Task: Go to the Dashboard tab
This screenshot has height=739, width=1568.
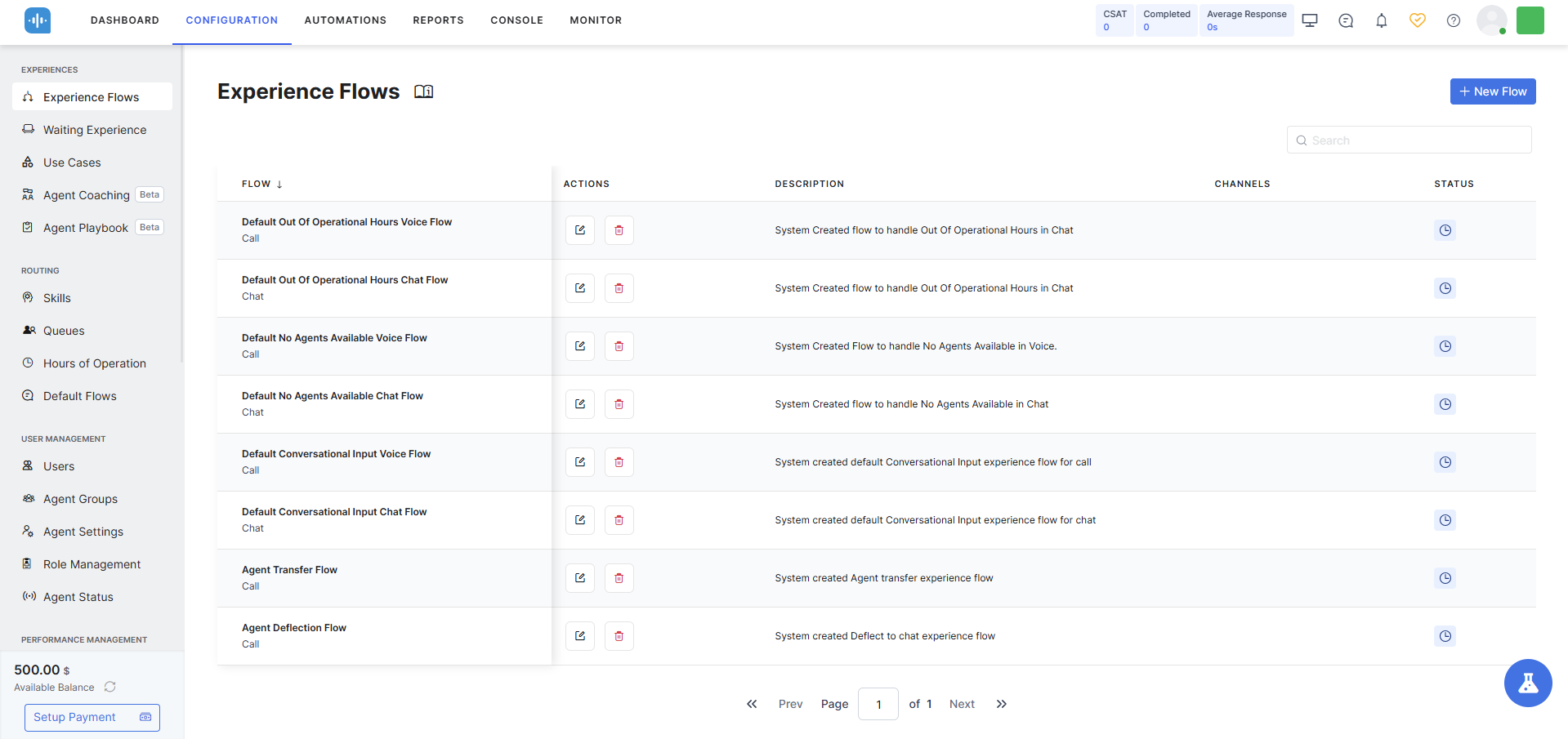Action: (125, 20)
